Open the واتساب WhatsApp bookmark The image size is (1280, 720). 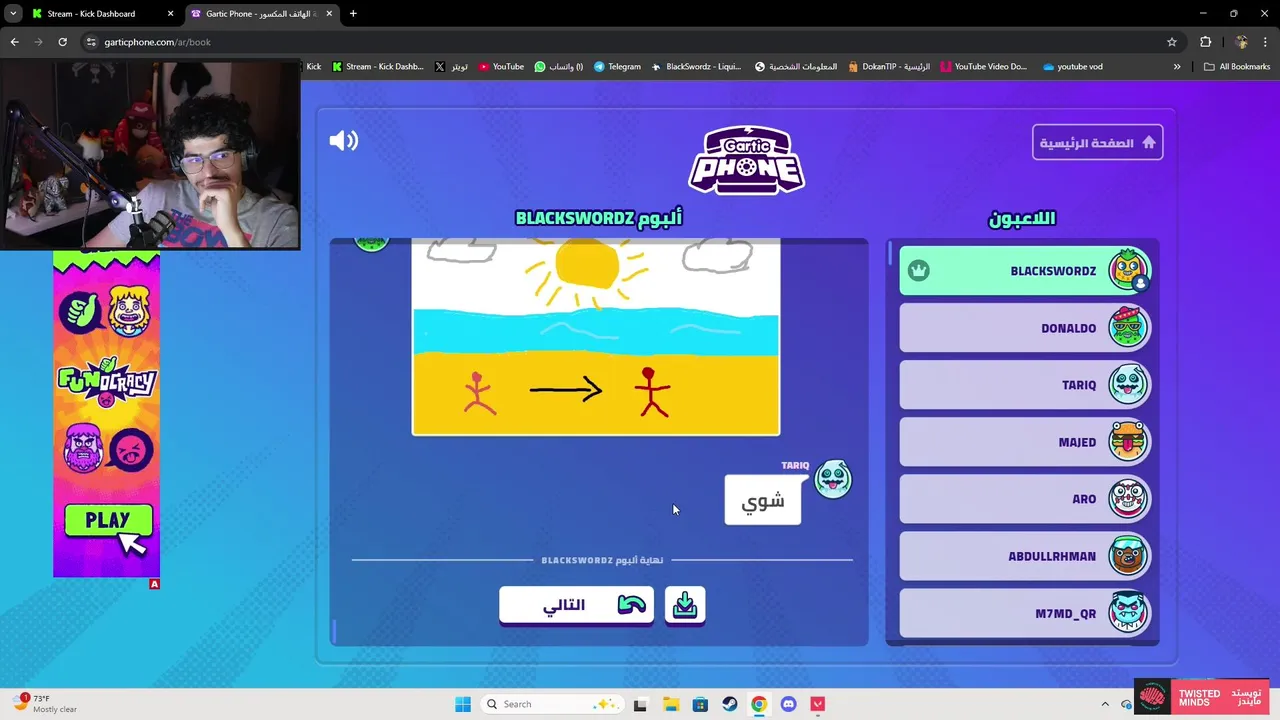[559, 67]
